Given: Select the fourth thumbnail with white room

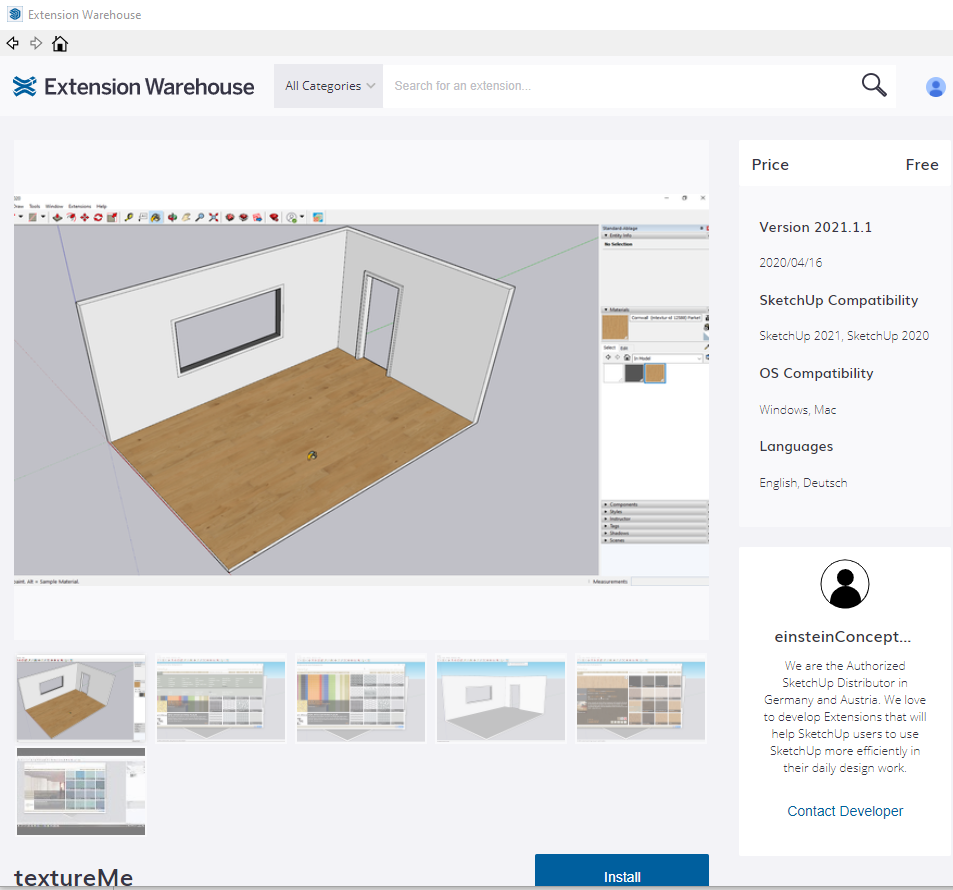Looking at the screenshot, I should point(501,698).
